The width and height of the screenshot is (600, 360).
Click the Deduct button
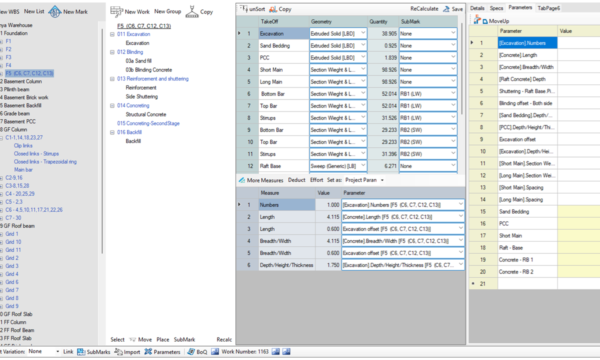(297, 180)
